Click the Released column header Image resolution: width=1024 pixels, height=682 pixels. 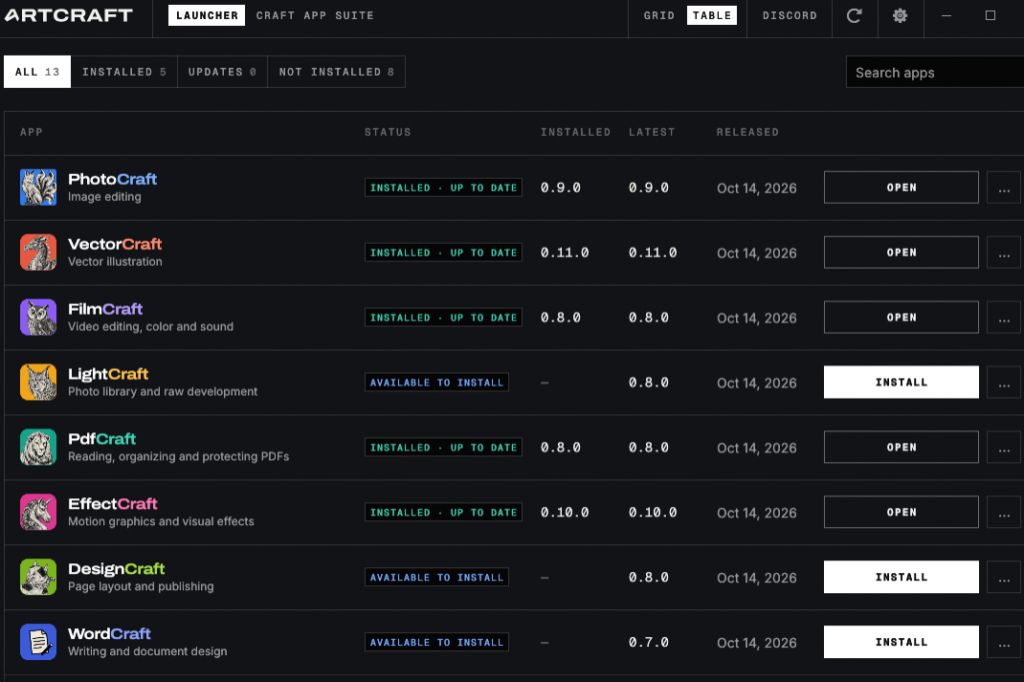pyautogui.click(x=748, y=132)
